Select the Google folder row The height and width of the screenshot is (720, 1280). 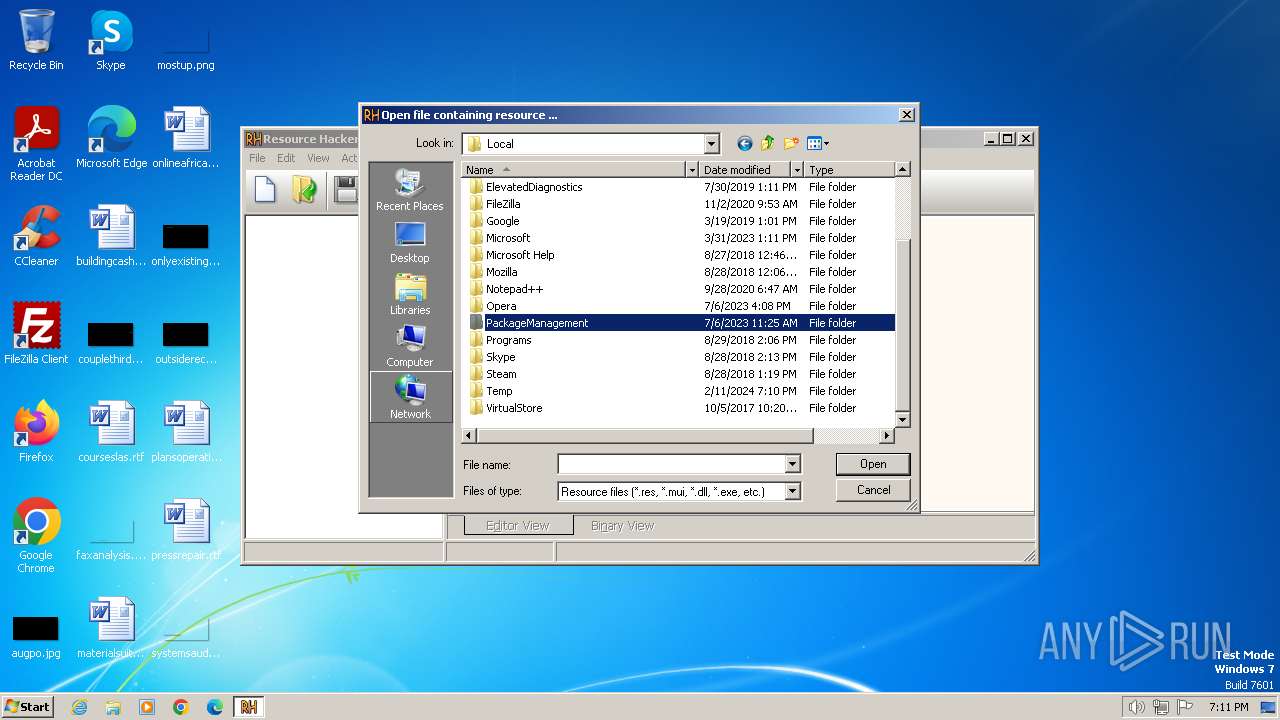click(679, 221)
